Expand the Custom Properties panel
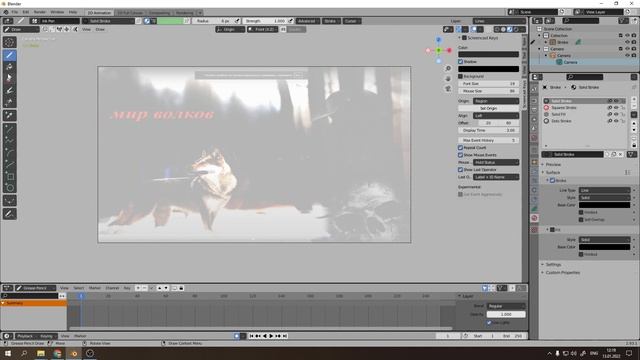640x360 pixels. pos(562,273)
